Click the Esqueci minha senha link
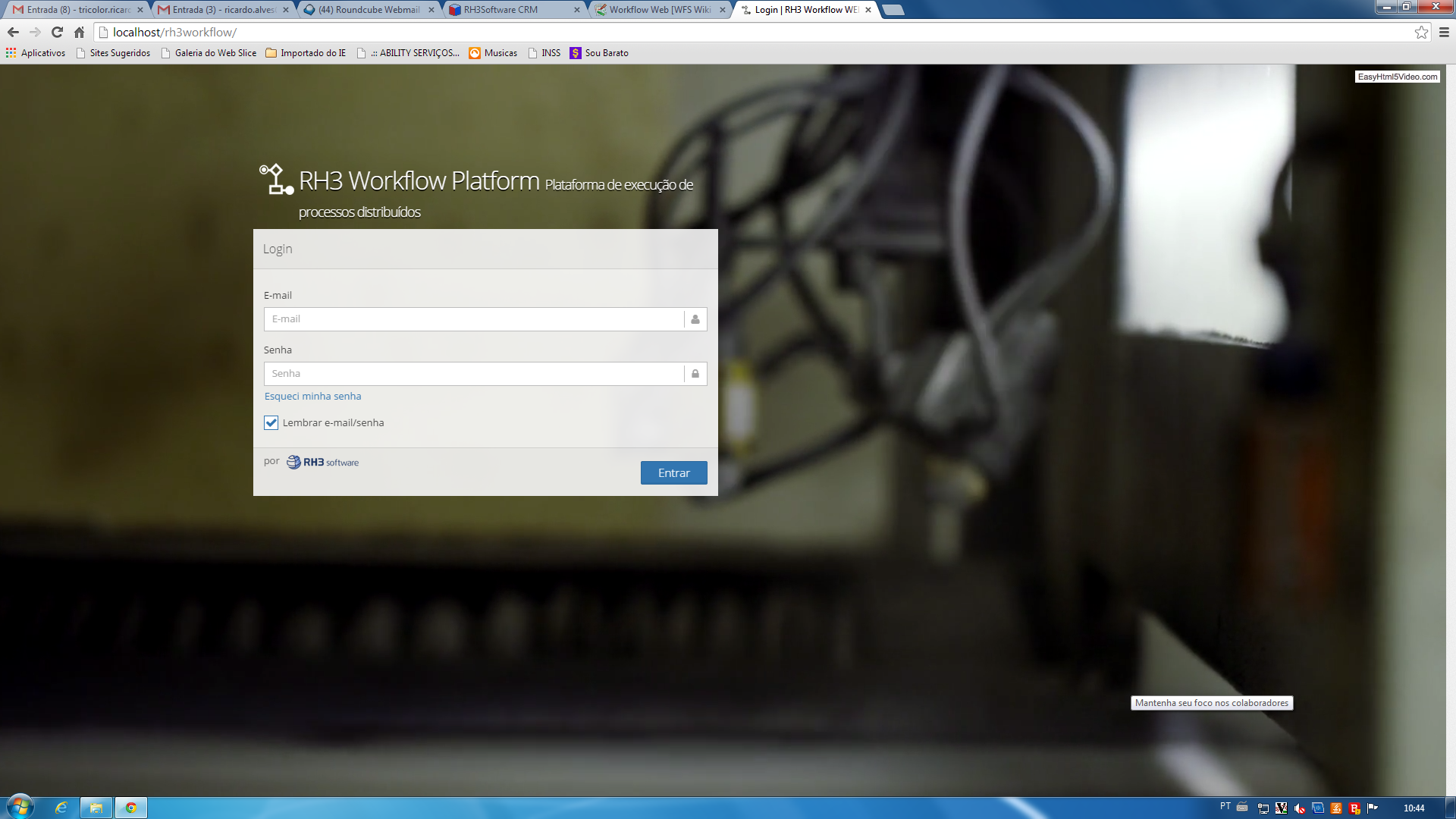 pyautogui.click(x=312, y=397)
